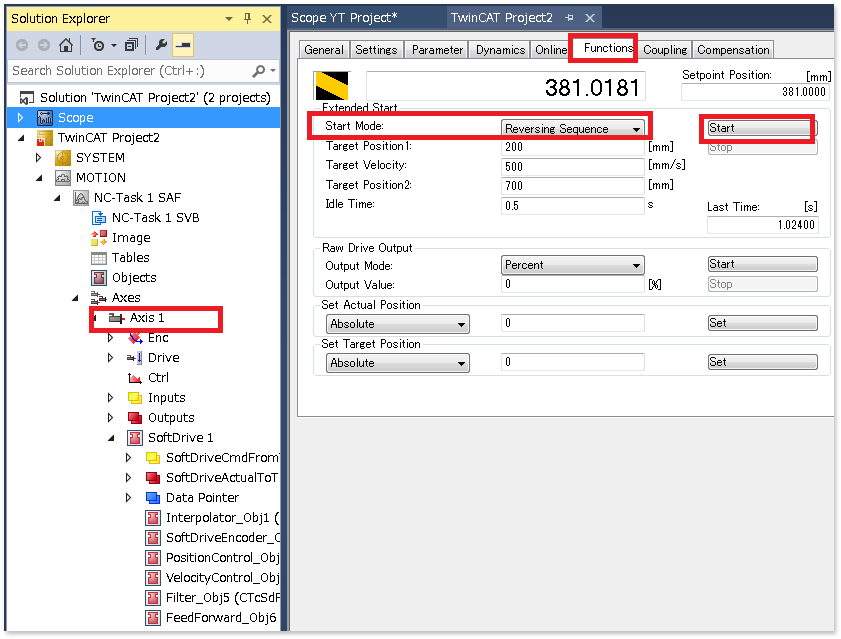
Task: Switch to the Settings tab
Action: 377,50
